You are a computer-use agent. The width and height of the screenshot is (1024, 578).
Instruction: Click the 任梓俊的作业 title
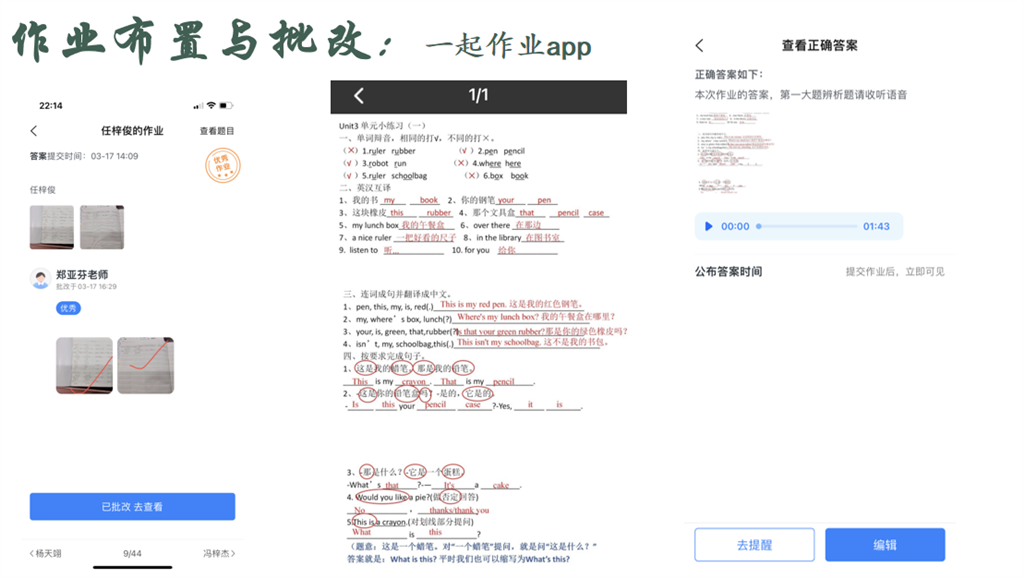(132, 131)
